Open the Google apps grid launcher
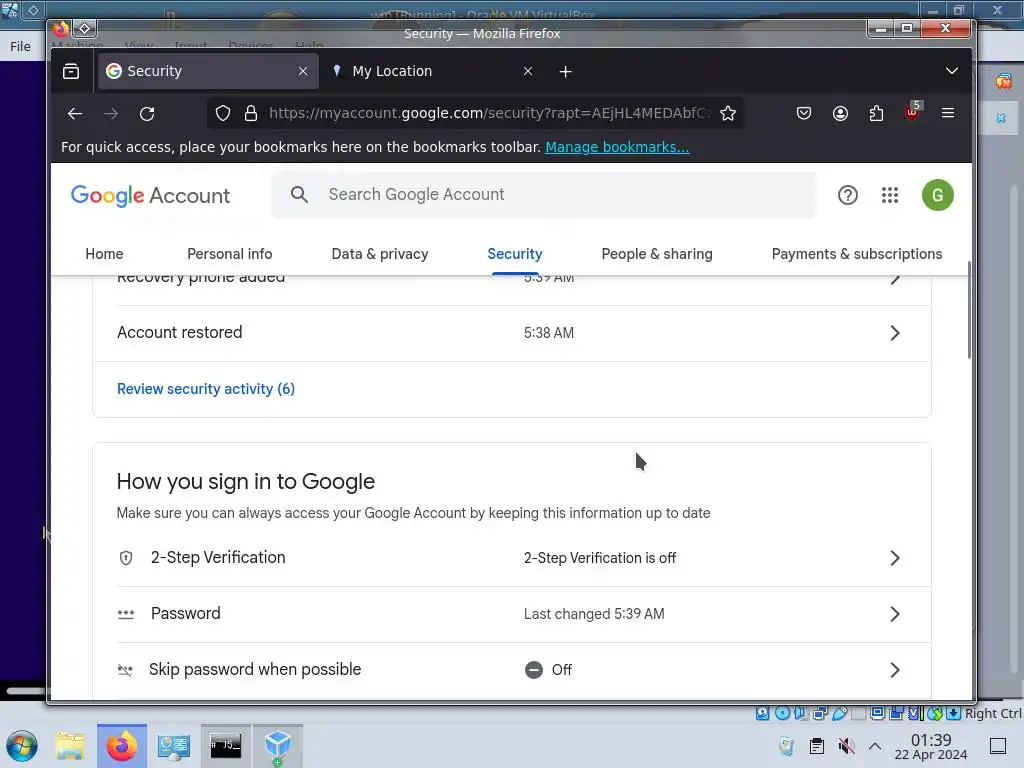The height and width of the screenshot is (768, 1024). coord(890,195)
